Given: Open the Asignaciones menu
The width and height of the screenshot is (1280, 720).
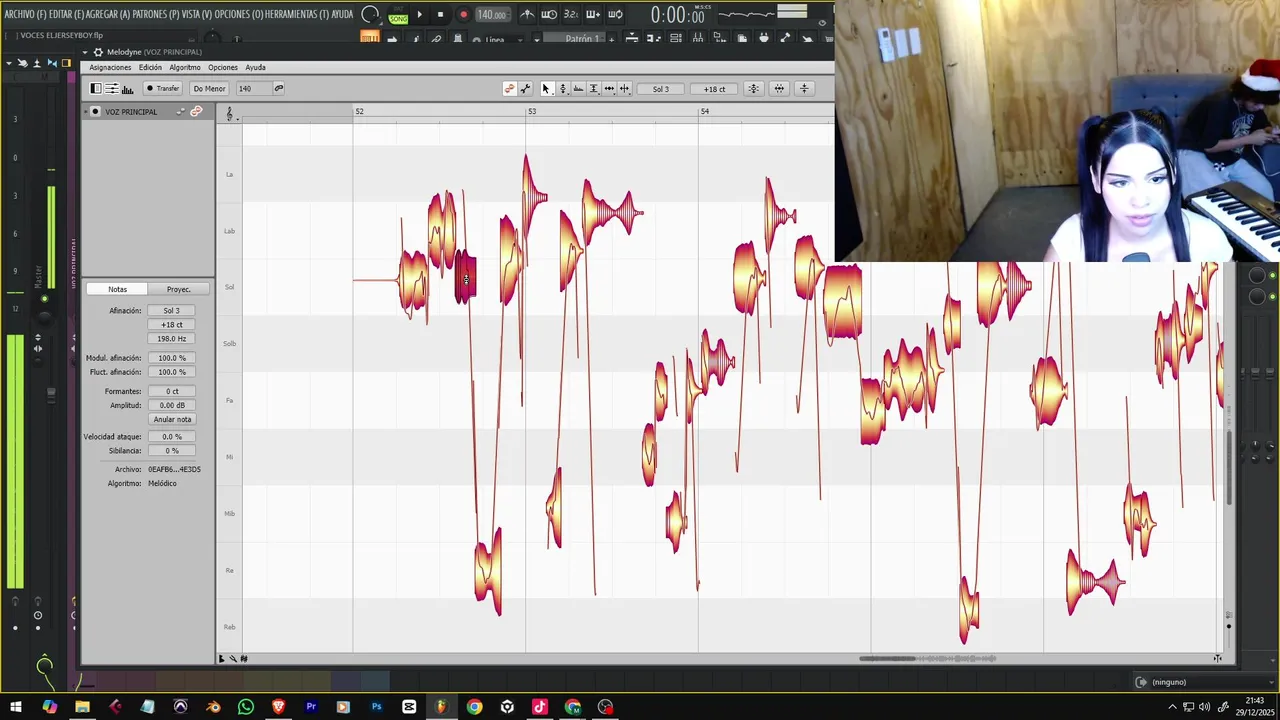Looking at the screenshot, I should [x=110, y=68].
